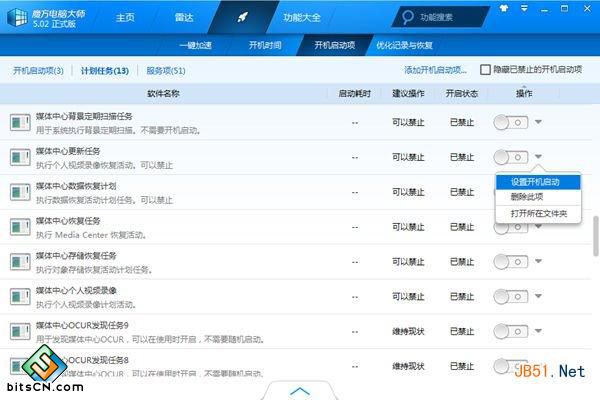Click icon of 媒体中心个人视频录像
Image resolution: width=600 pixels, height=400 pixels.
[20, 297]
